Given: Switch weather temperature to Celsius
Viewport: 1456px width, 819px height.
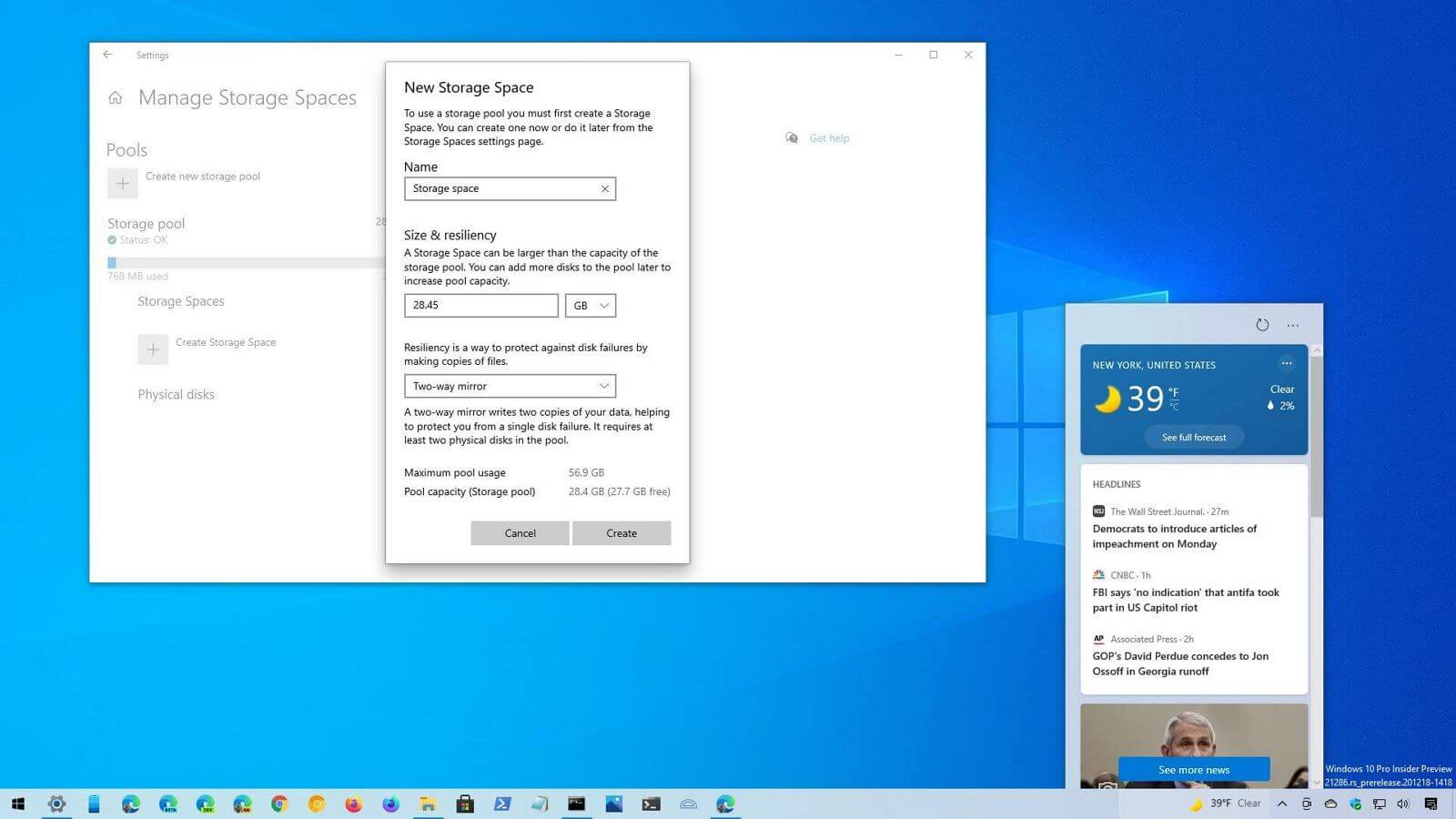Looking at the screenshot, I should (x=1174, y=408).
